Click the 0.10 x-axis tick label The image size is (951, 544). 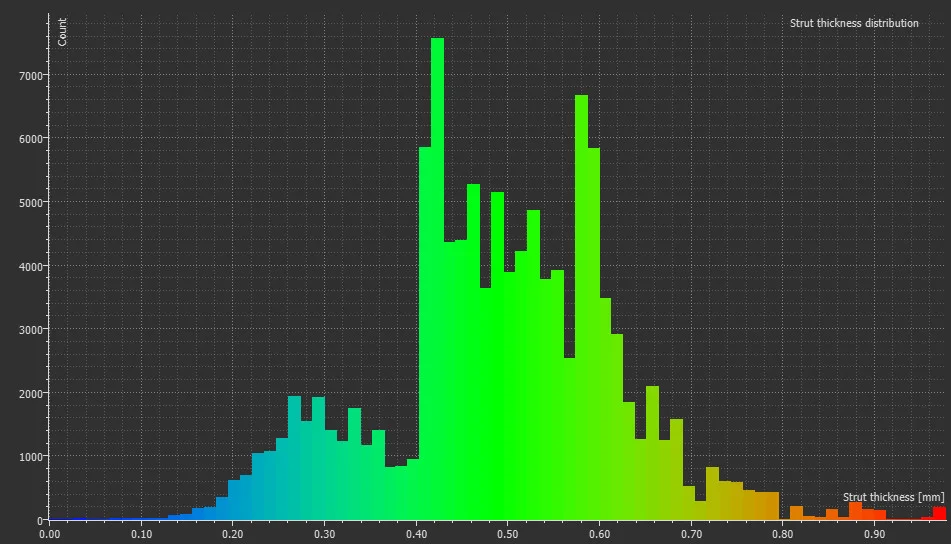click(141, 534)
